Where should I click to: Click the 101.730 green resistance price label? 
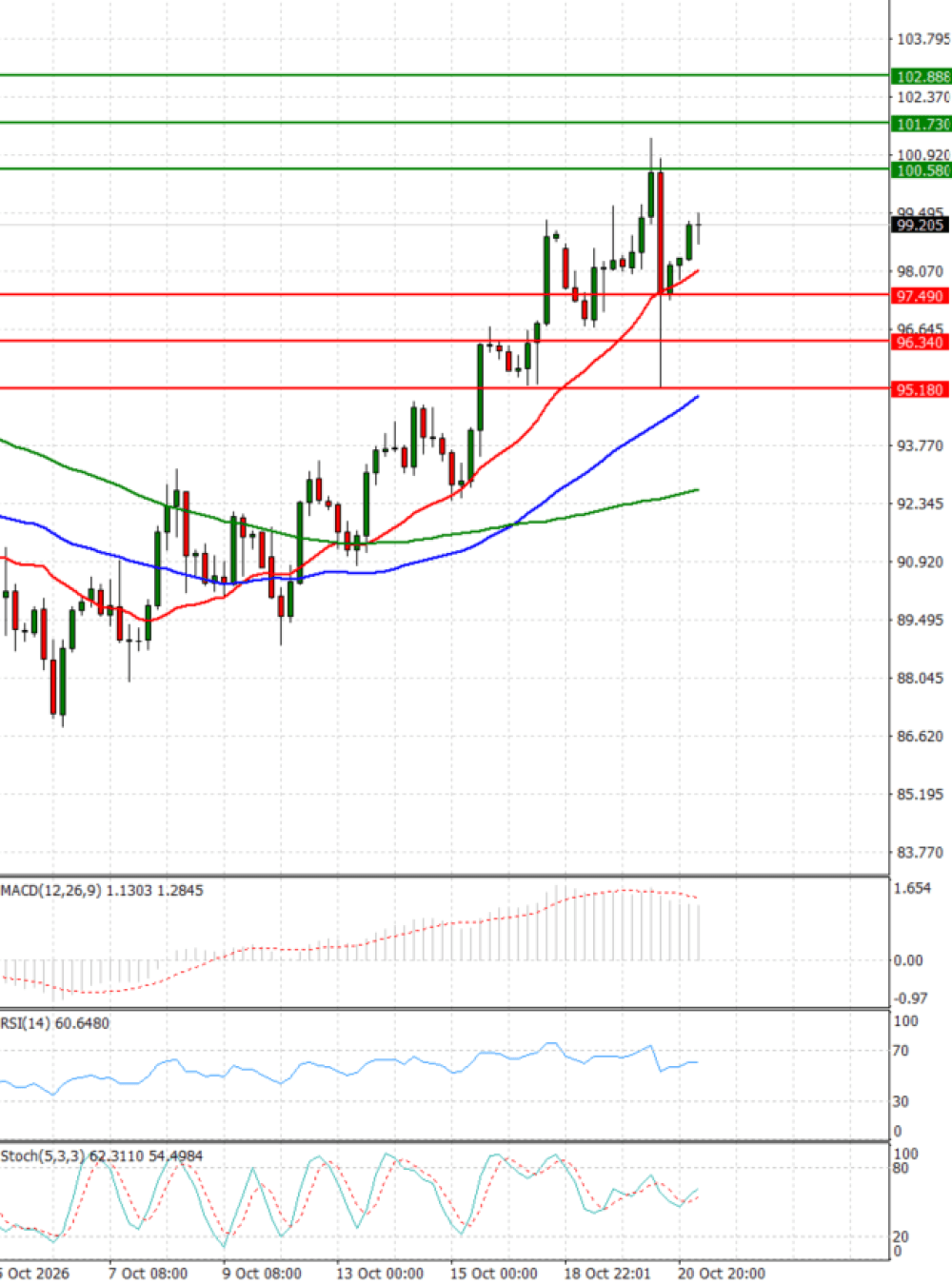click(x=922, y=125)
